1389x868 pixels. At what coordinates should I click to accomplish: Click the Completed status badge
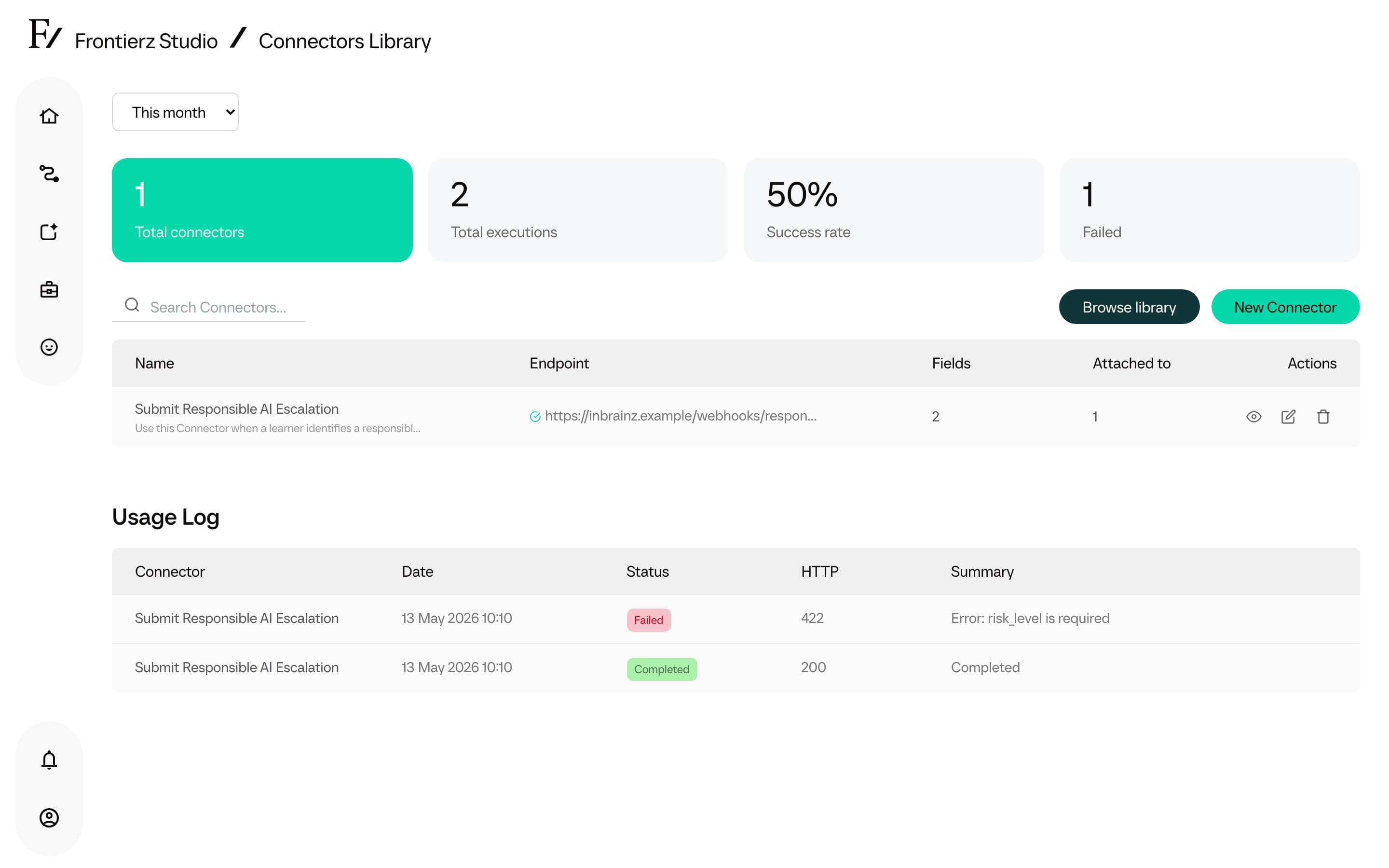(x=661, y=669)
